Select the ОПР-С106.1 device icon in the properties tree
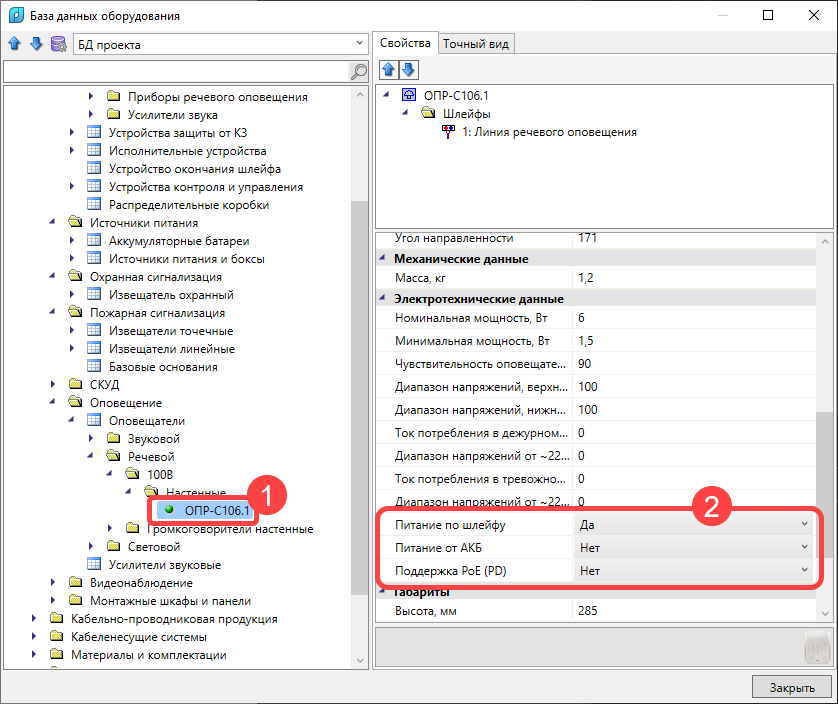Screen dimensions: 838x704 [408, 96]
